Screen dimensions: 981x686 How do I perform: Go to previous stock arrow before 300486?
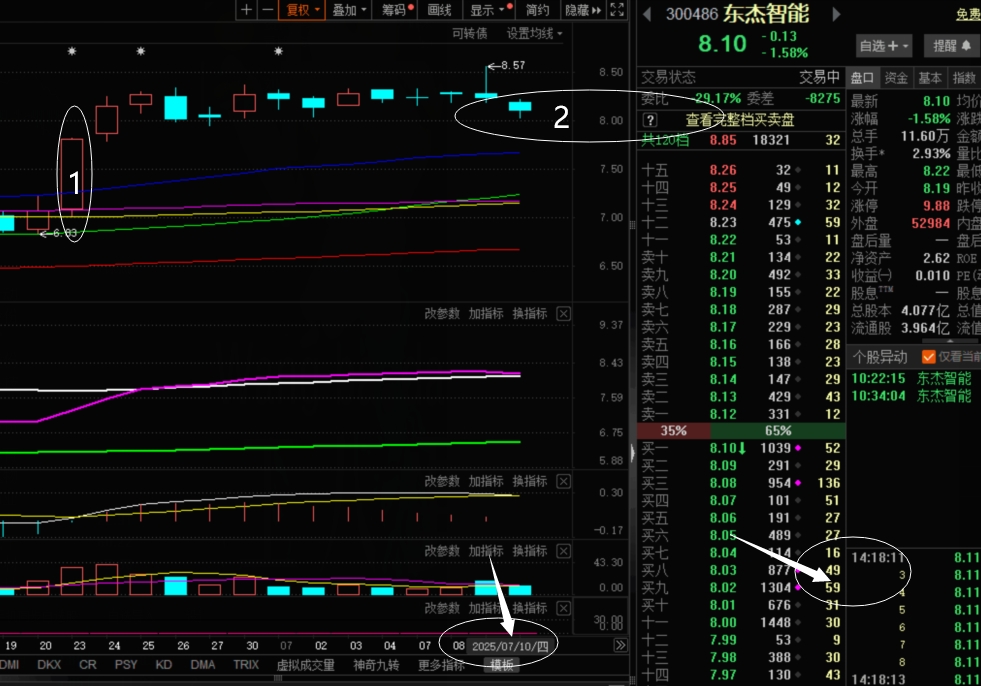tap(647, 14)
